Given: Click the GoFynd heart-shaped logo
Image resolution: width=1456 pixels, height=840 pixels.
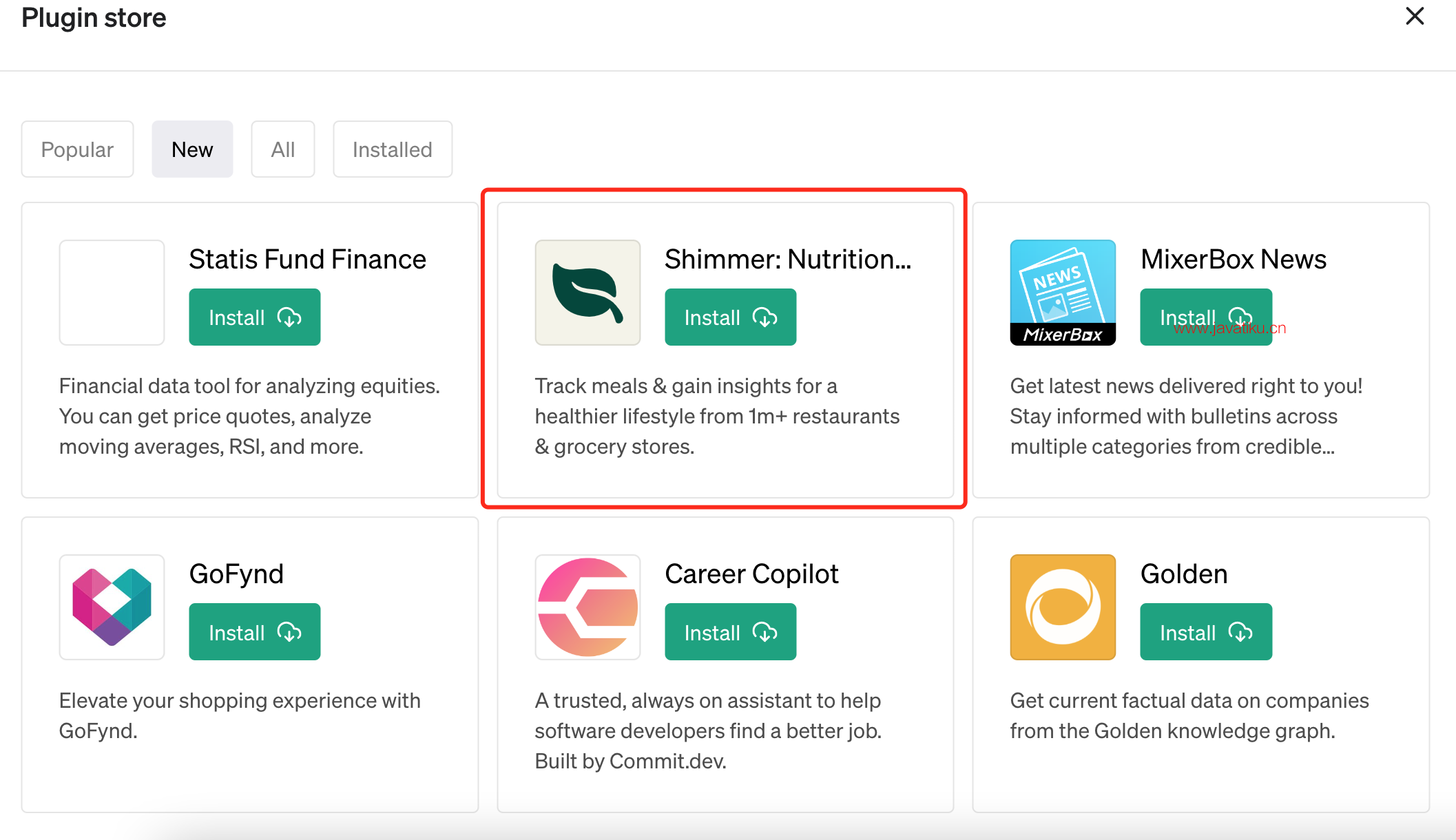Looking at the screenshot, I should coord(112,607).
